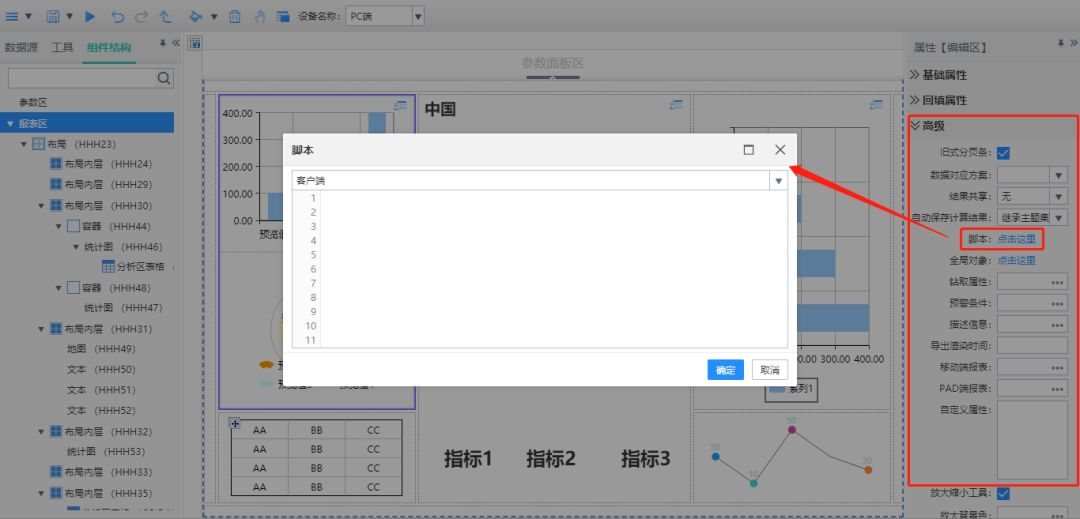Click the paint bucket fill icon
Viewport: 1080px width, 519px height.
pyautogui.click(x=195, y=16)
